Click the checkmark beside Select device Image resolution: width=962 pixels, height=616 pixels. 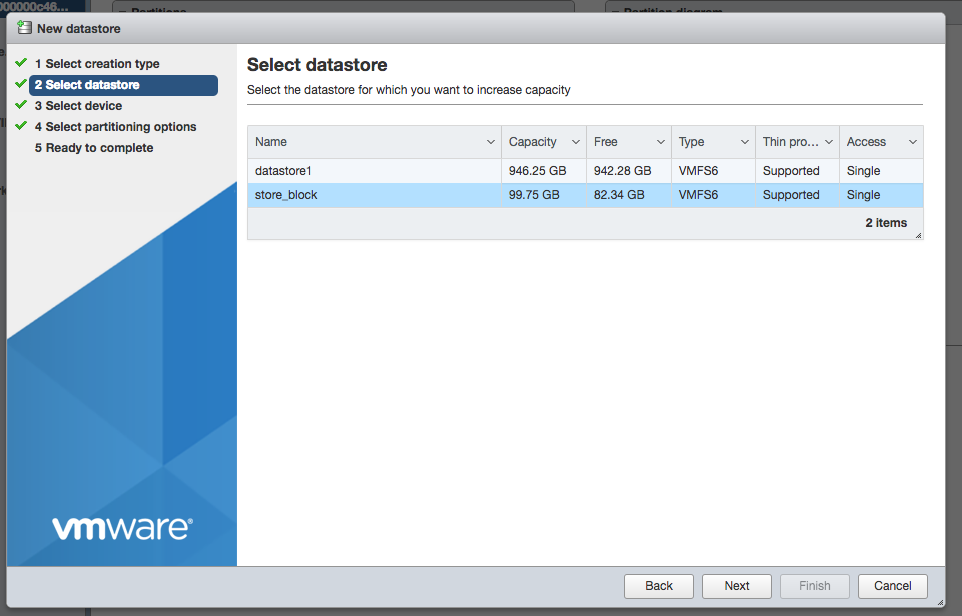[21, 105]
